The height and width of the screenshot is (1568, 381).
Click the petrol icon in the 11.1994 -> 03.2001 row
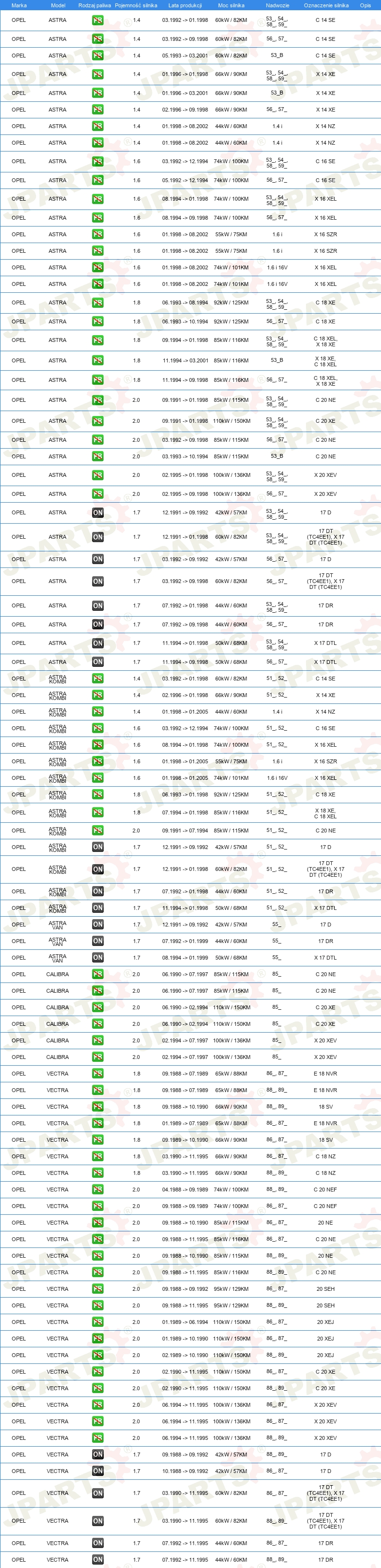click(97, 360)
